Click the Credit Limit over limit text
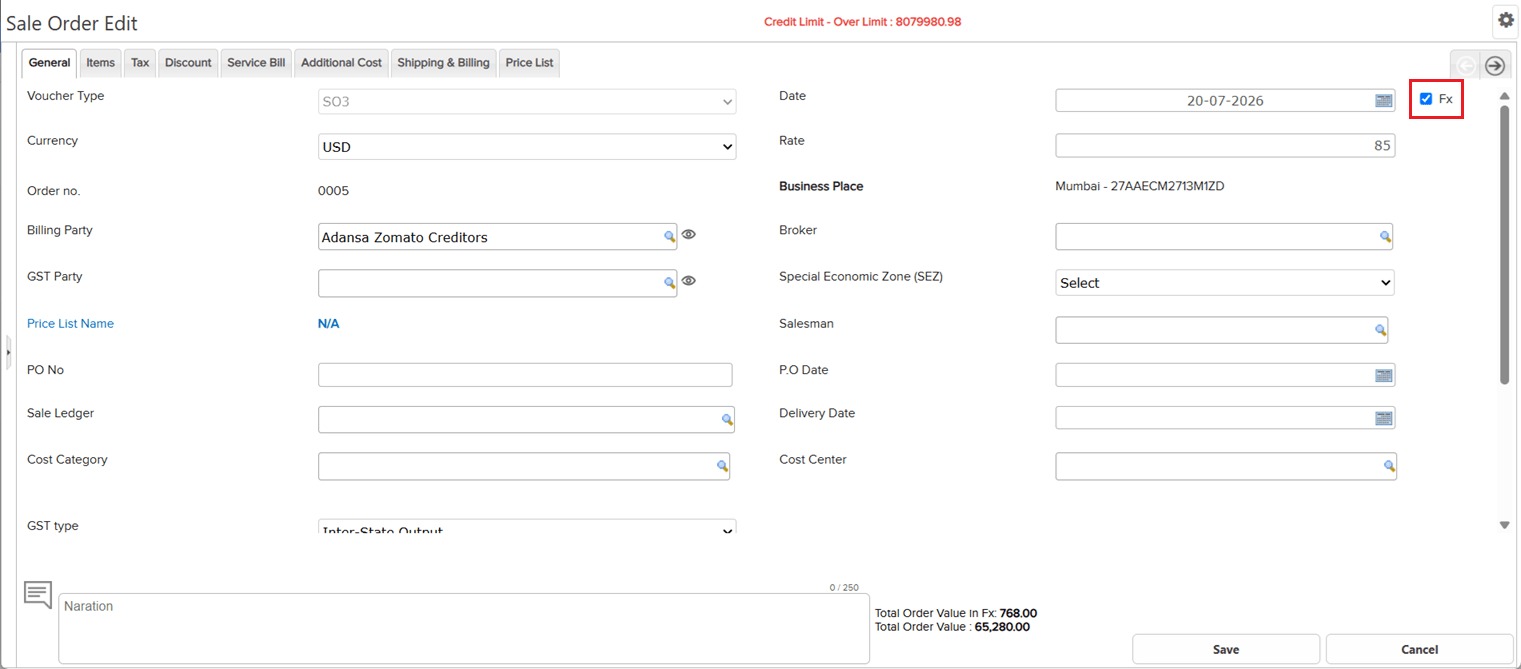Image resolution: width=1521 pixels, height=669 pixels. [862, 22]
